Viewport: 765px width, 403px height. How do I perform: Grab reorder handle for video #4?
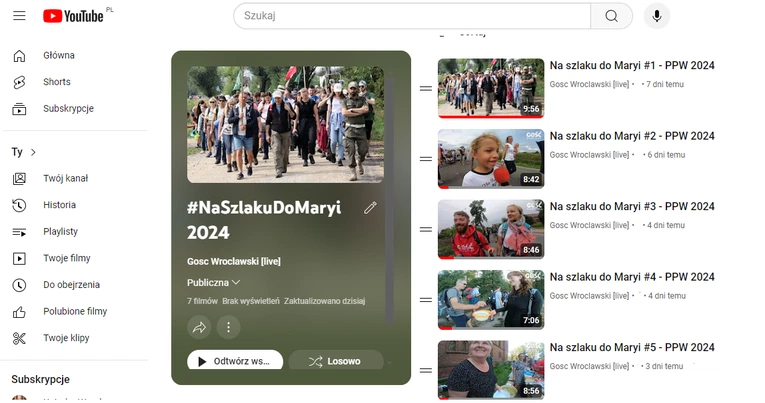(426, 300)
